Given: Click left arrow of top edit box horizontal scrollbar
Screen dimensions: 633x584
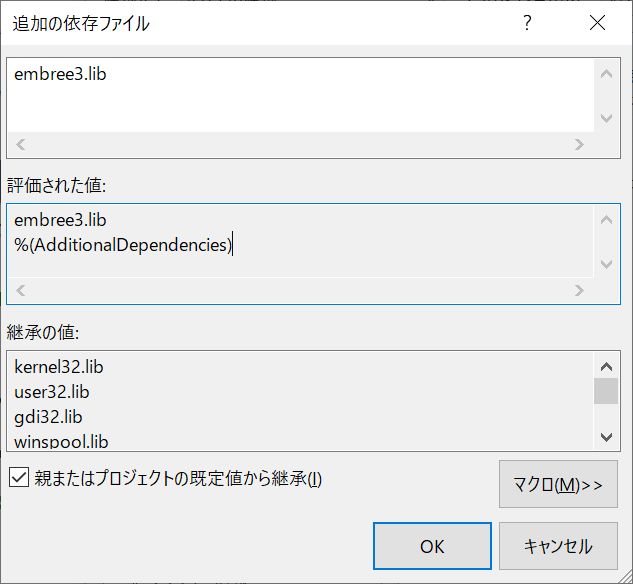Looking at the screenshot, I should tap(21, 144).
